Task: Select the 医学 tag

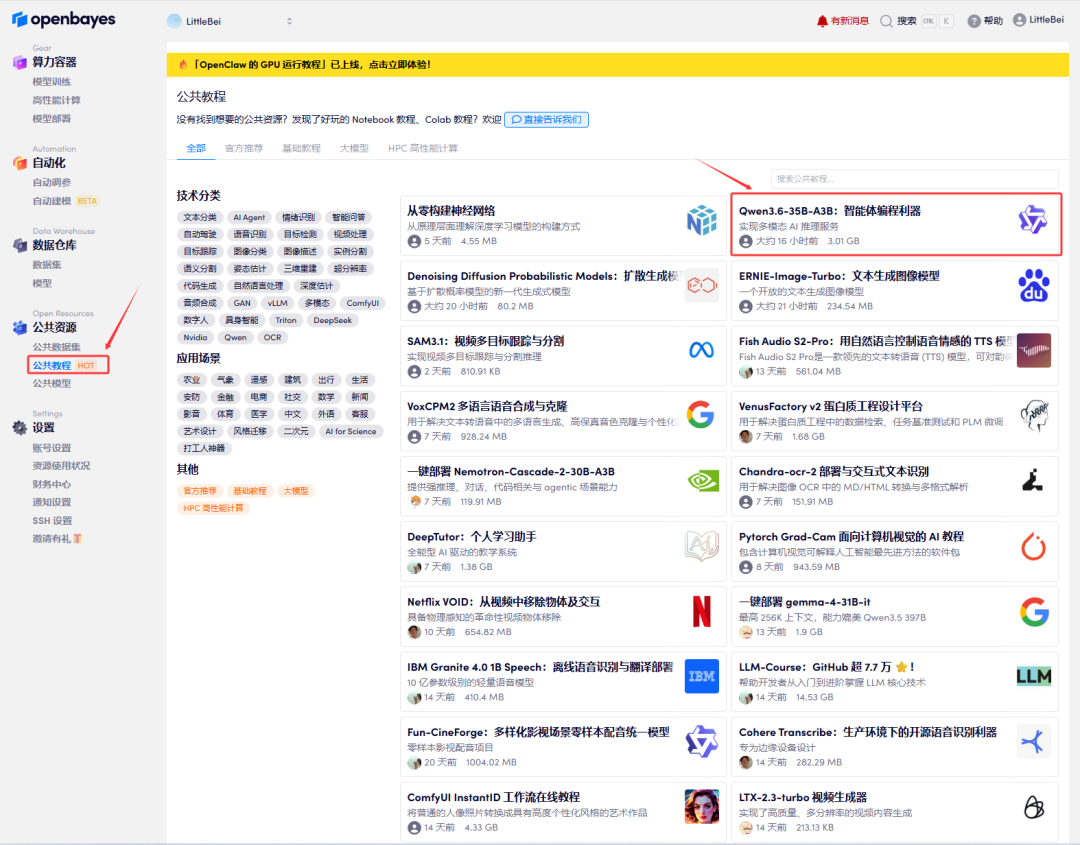Action: [259, 414]
